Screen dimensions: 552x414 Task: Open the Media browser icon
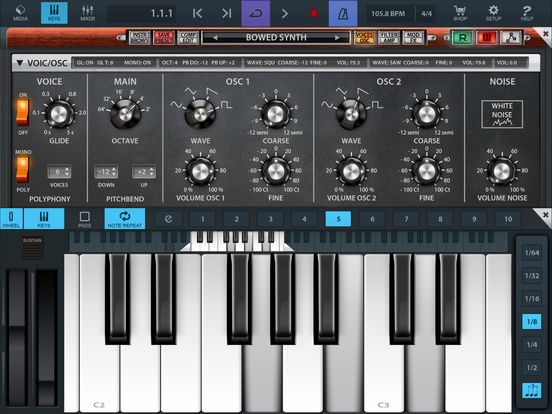tap(20, 13)
